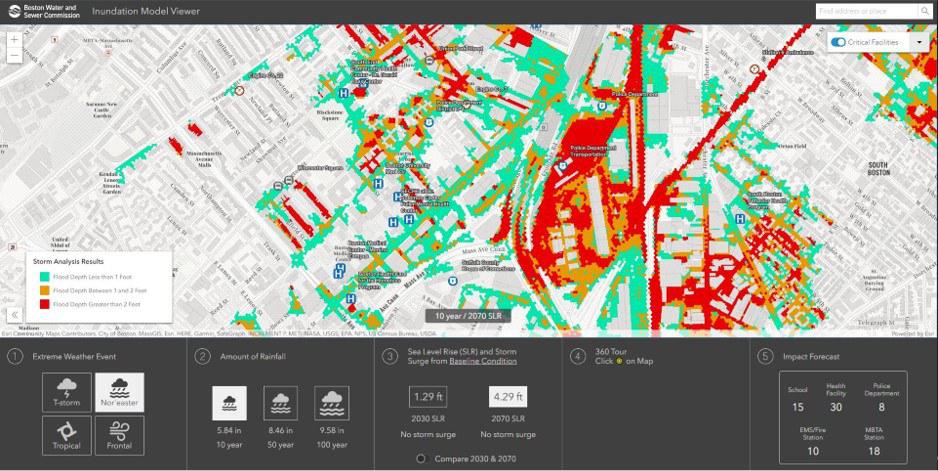The height and width of the screenshot is (471, 938).
Task: Click the find address or place field
Action: pyautogui.click(x=865, y=11)
